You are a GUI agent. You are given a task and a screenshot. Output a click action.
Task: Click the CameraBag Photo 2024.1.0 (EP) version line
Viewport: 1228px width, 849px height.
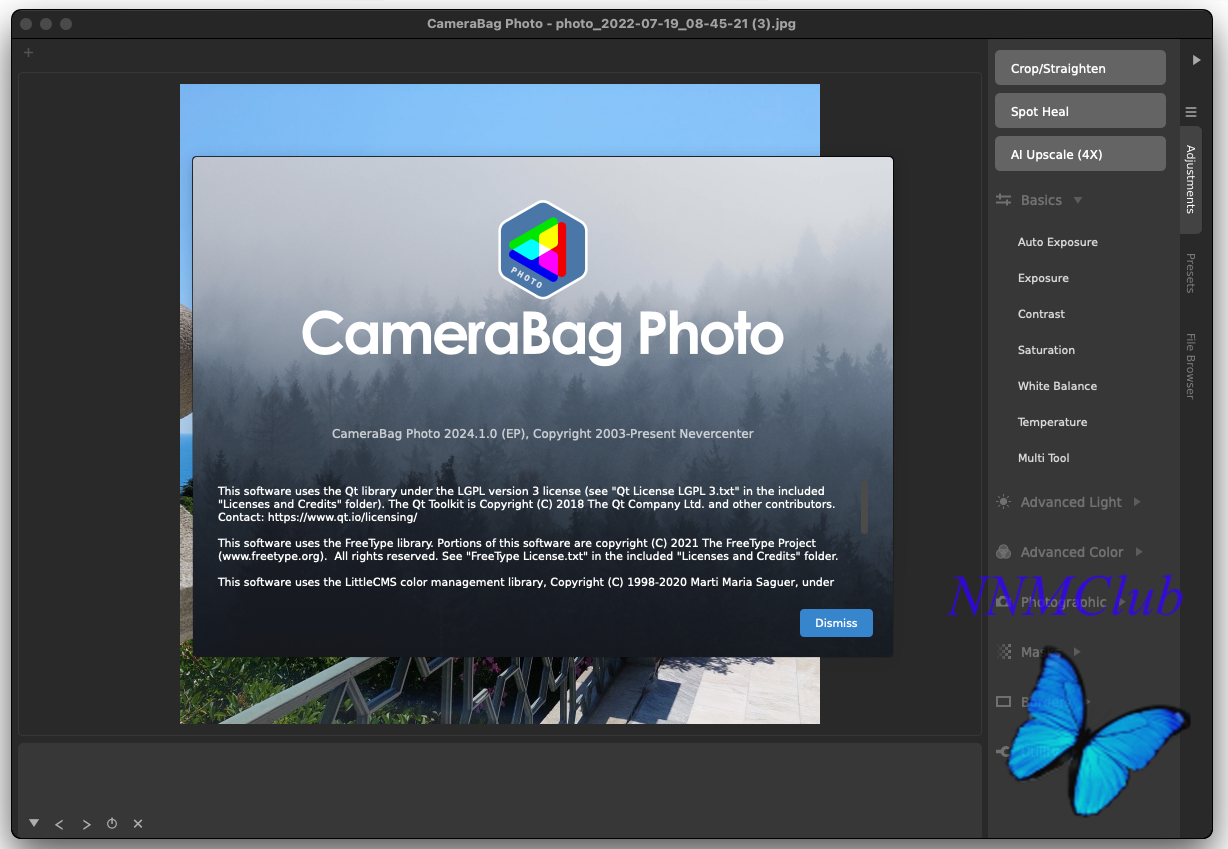[543, 434]
